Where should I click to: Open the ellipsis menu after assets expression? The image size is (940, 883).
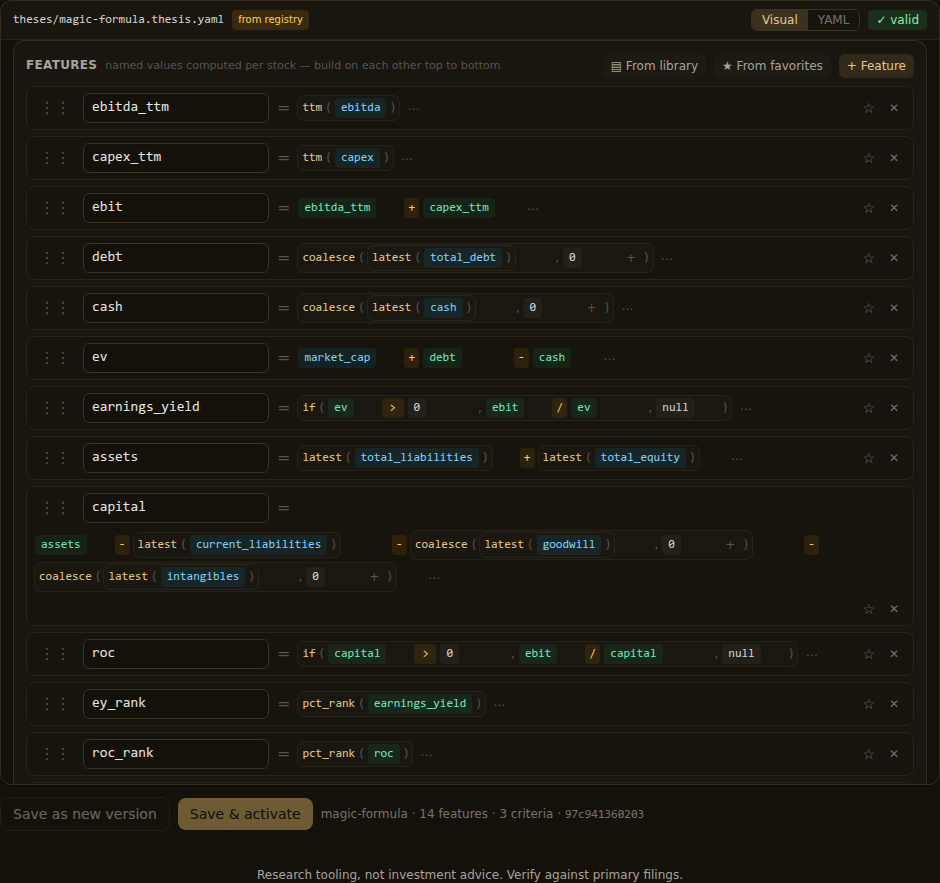737,459
